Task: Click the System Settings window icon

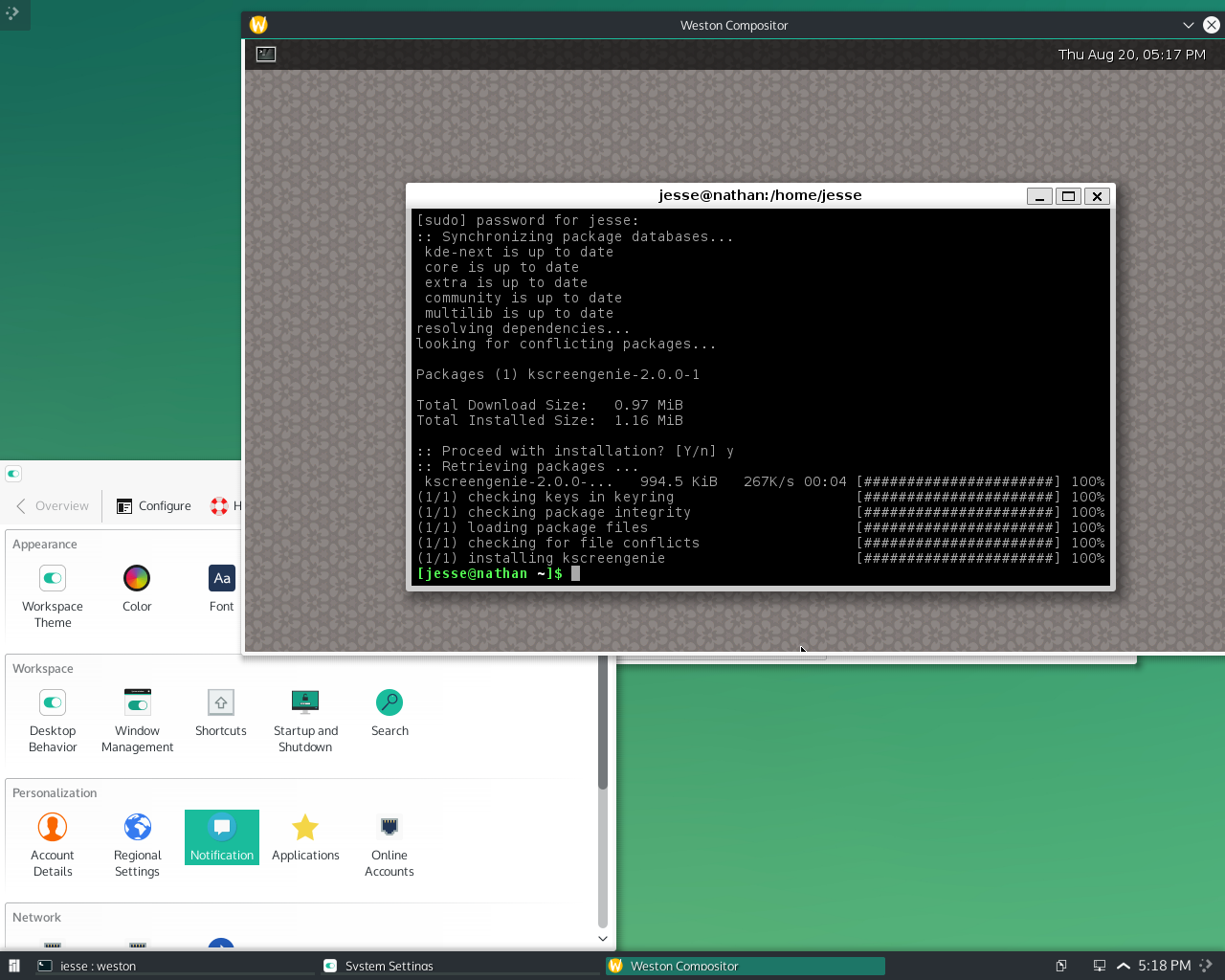Action: pyautogui.click(x=13, y=474)
